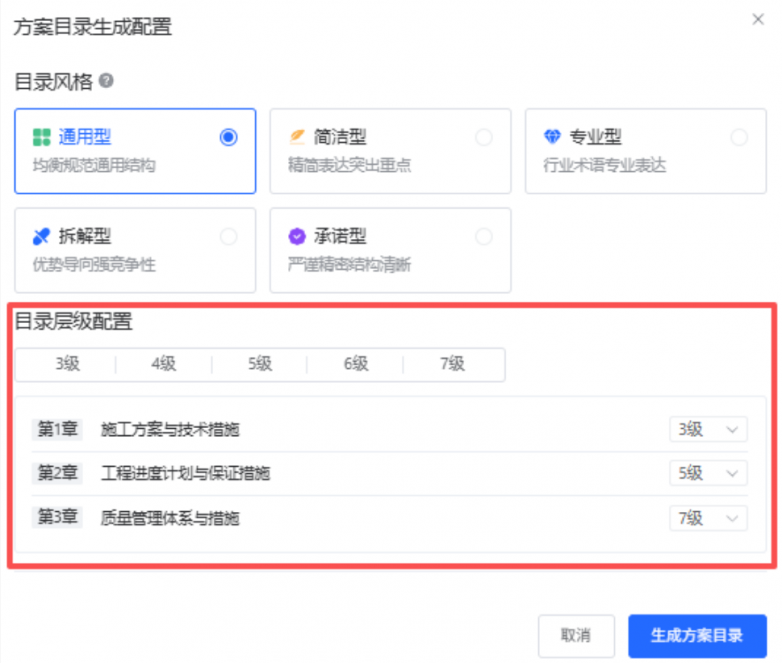This screenshot has height=663, width=782.
Task: Click the purple check badge icon of 承诺型
Action: coord(297,236)
